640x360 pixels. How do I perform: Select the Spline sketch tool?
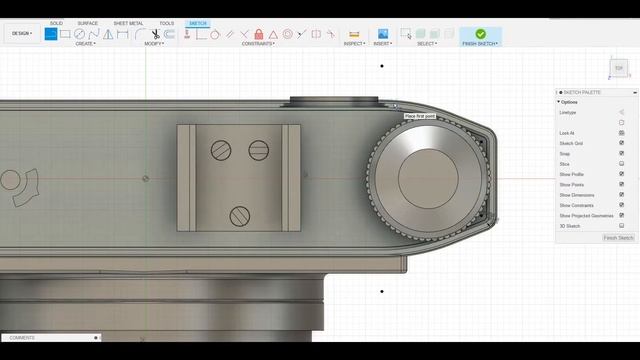point(94,34)
